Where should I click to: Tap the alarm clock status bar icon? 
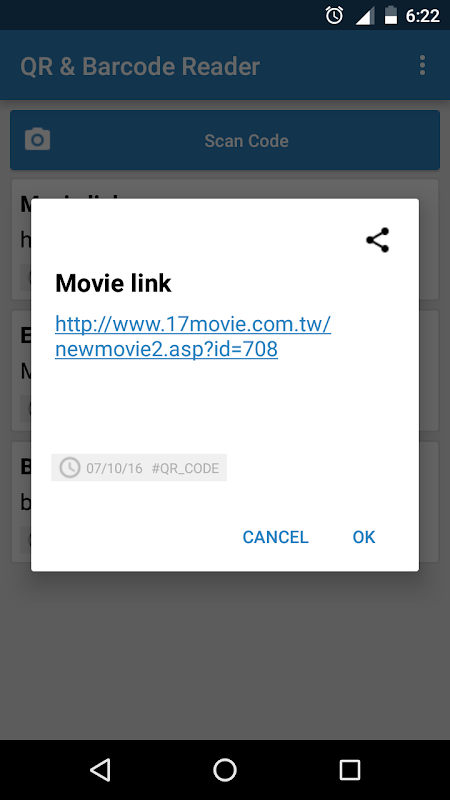334,15
